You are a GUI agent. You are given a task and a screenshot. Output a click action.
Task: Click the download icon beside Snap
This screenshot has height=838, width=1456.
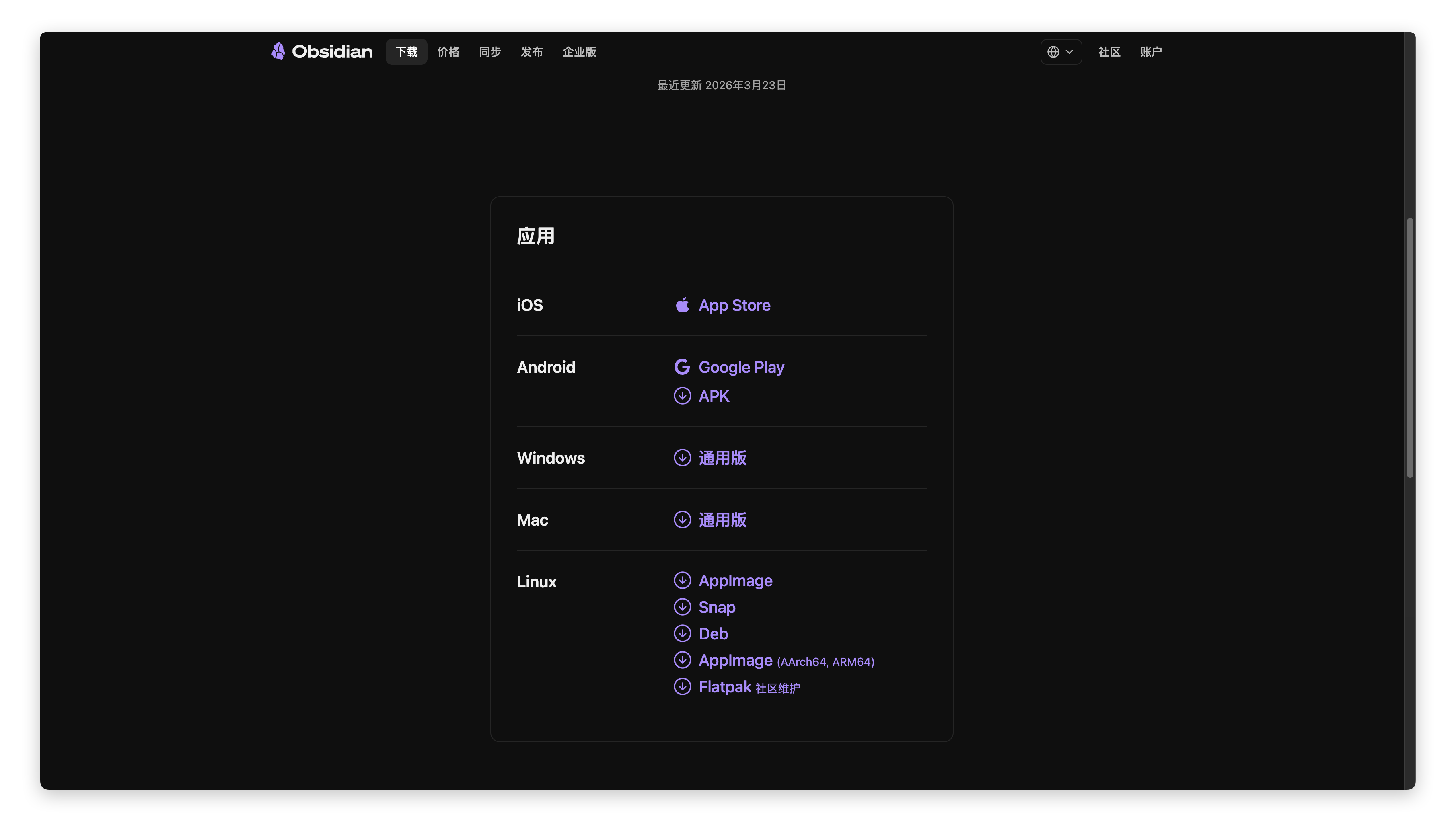click(682, 607)
